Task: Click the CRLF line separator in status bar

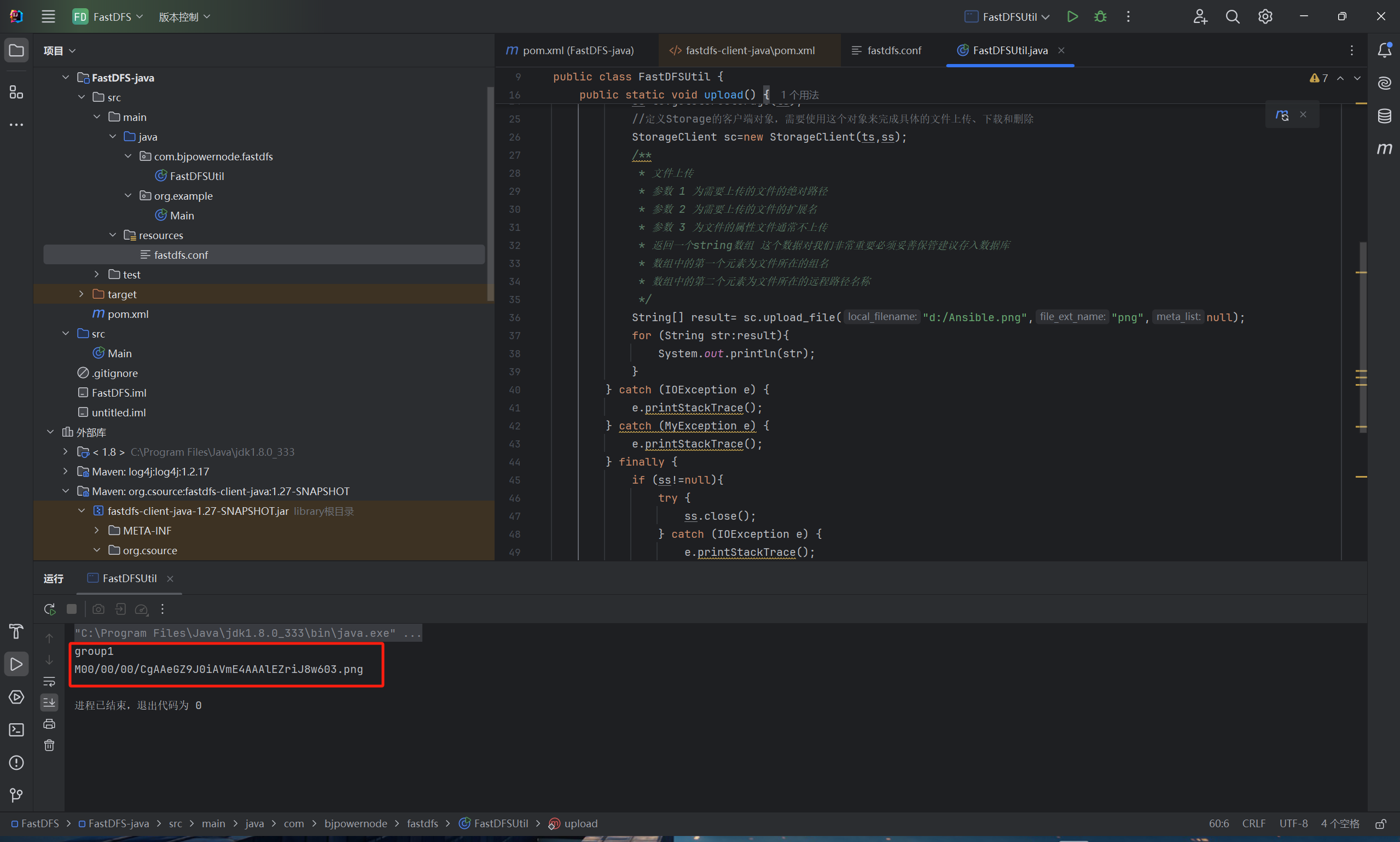Action: [1253, 823]
